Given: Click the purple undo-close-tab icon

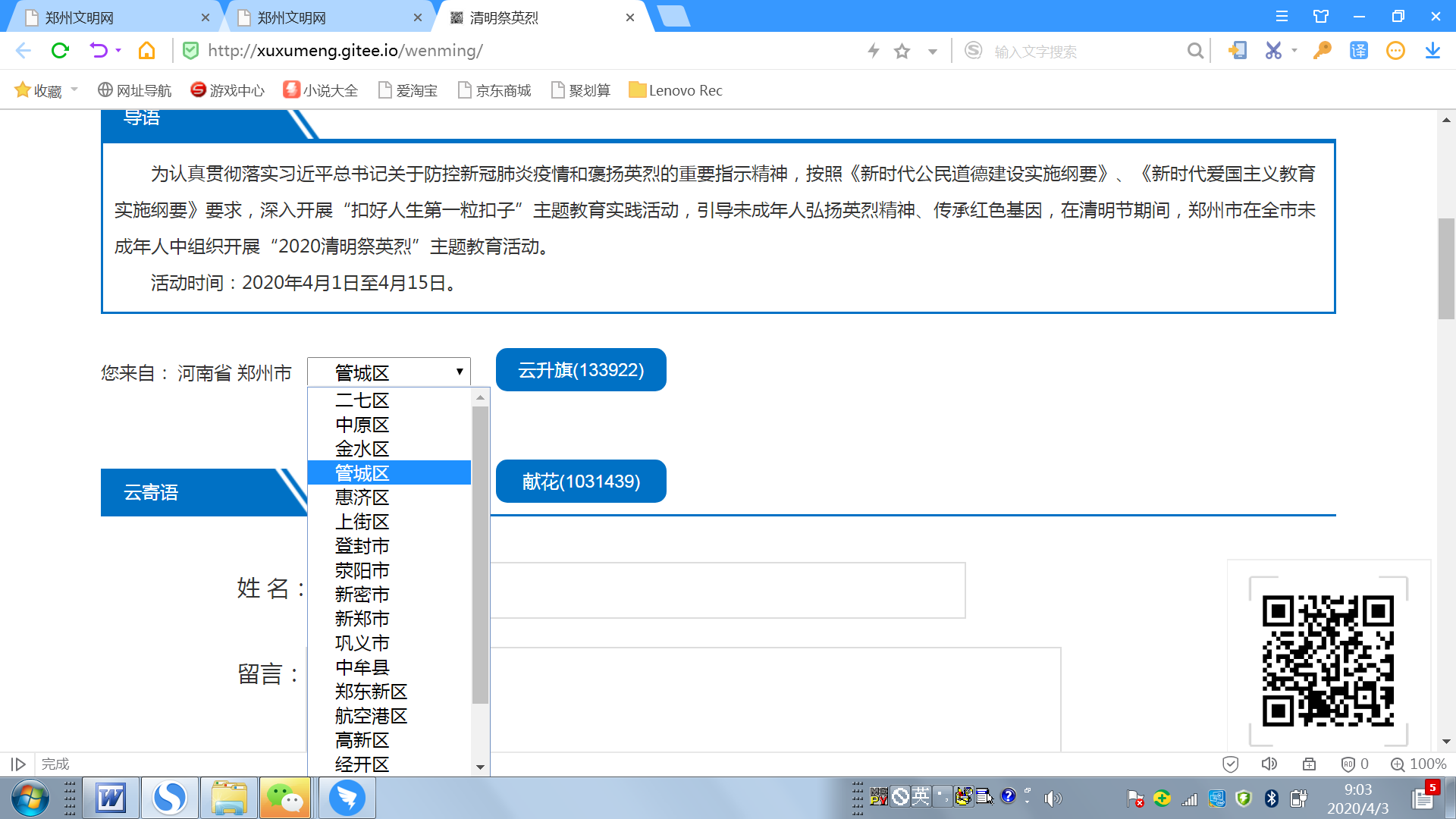Looking at the screenshot, I should coord(99,51).
